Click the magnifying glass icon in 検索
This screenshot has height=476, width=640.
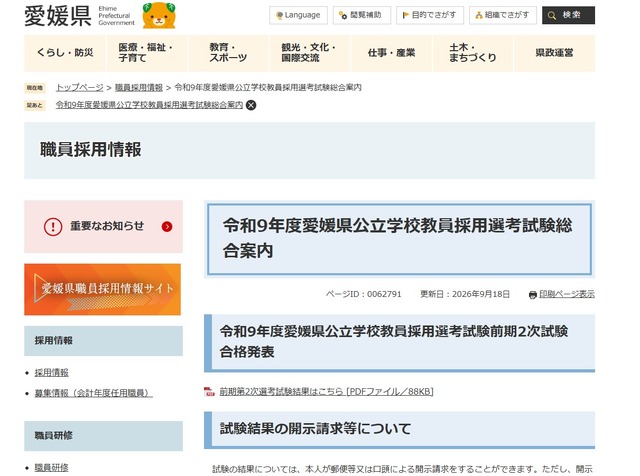(552, 16)
